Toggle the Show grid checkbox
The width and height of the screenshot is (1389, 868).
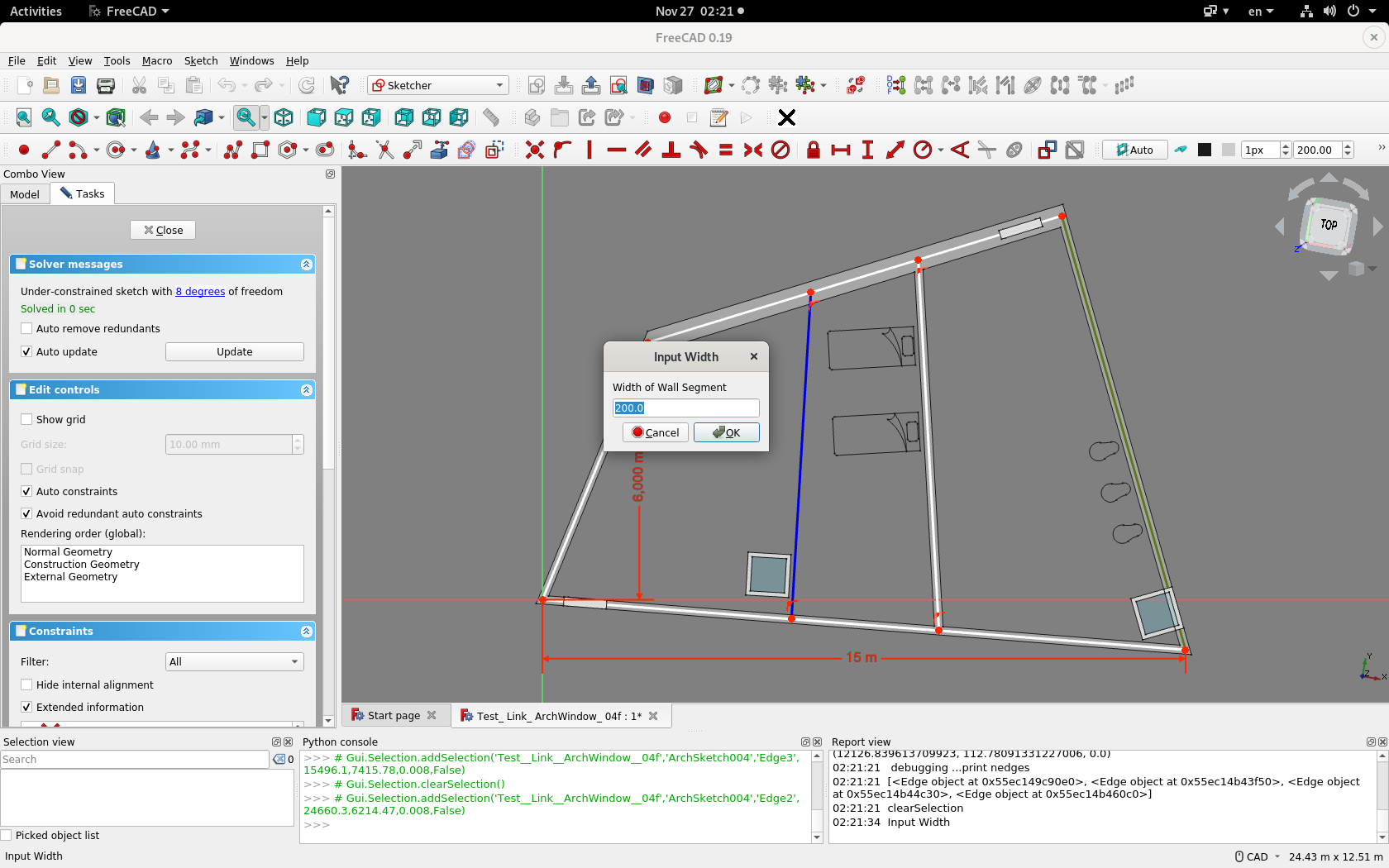[26, 419]
